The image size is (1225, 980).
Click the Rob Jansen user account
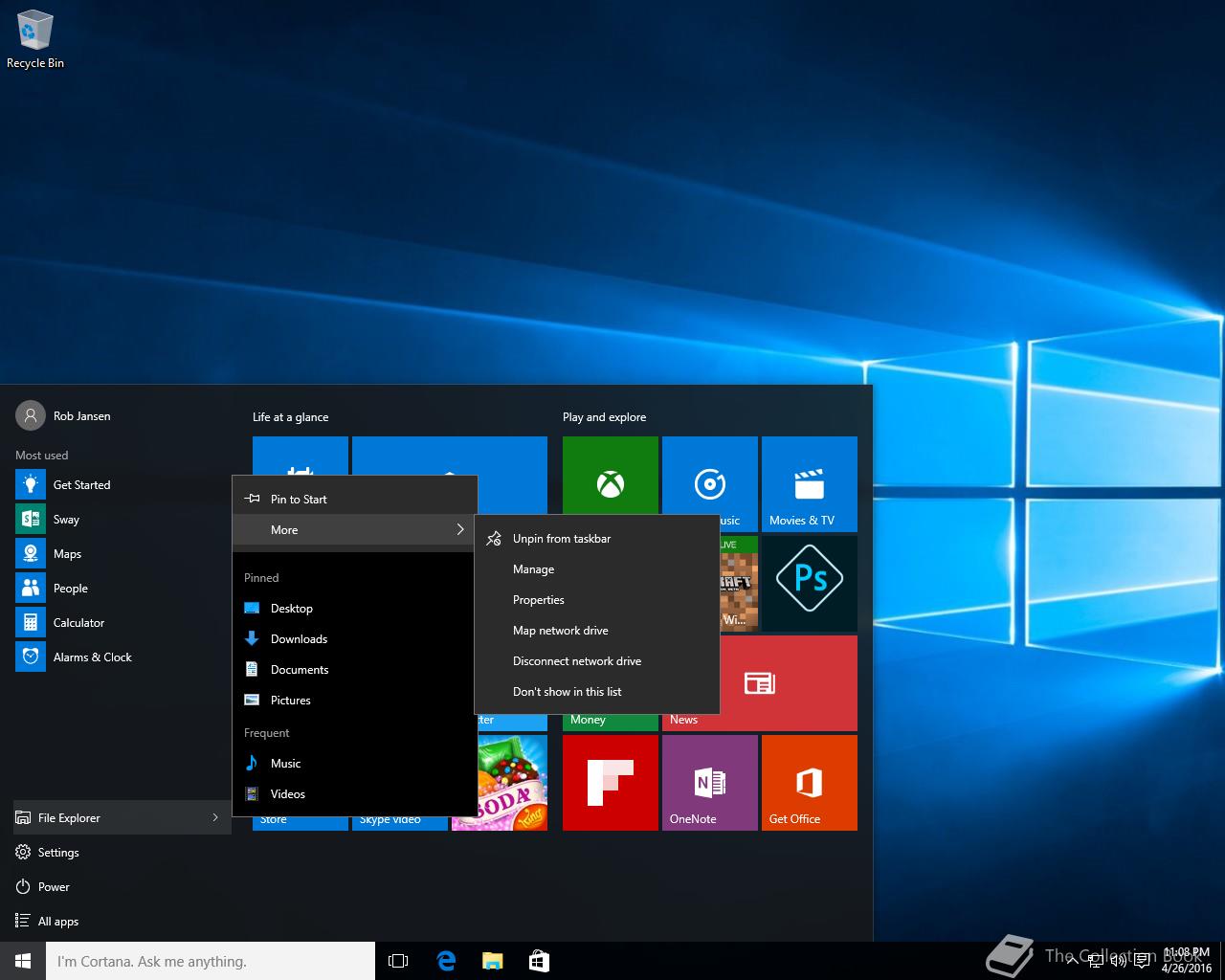pyautogui.click(x=63, y=416)
